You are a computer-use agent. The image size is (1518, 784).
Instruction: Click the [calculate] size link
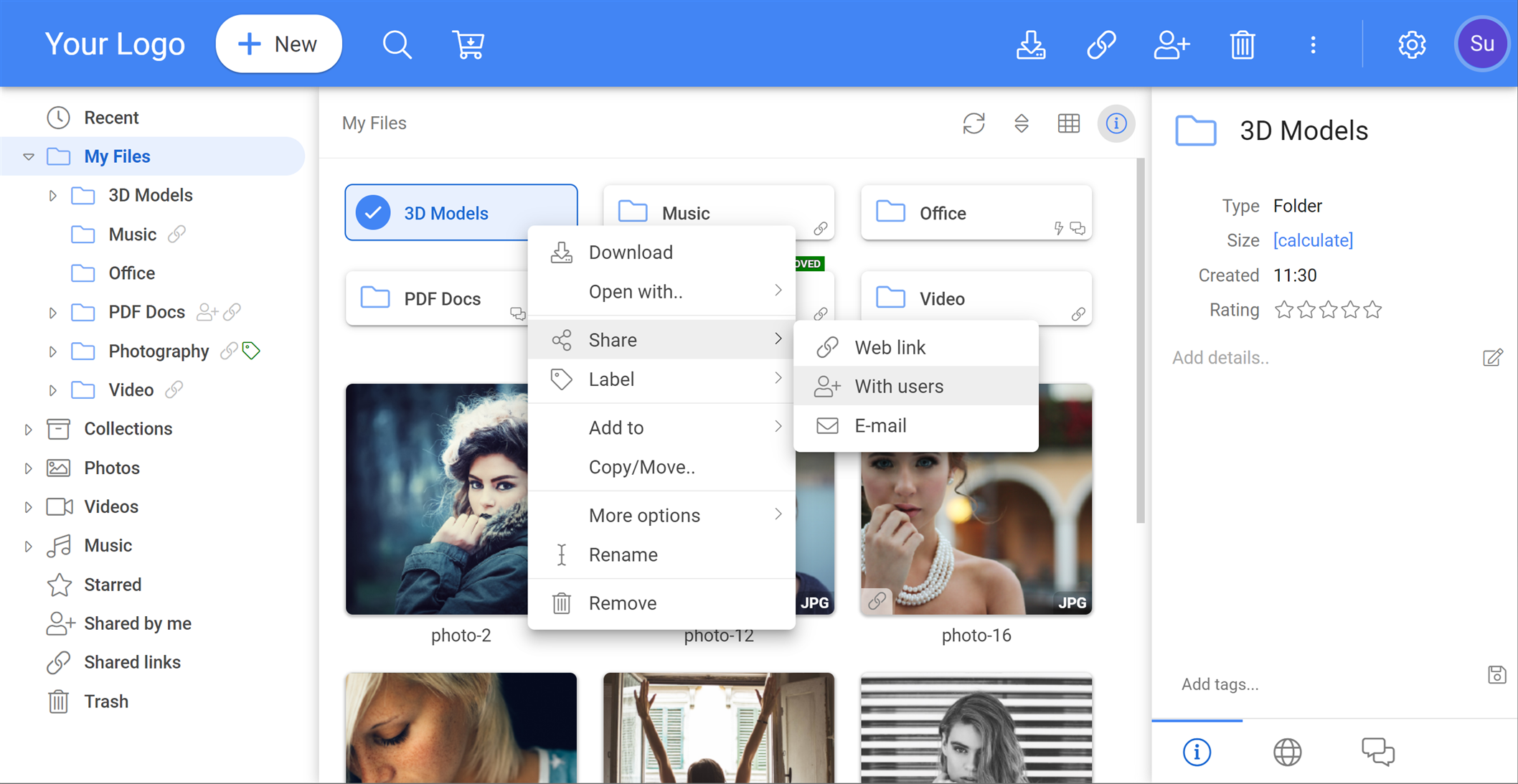pyautogui.click(x=1312, y=240)
